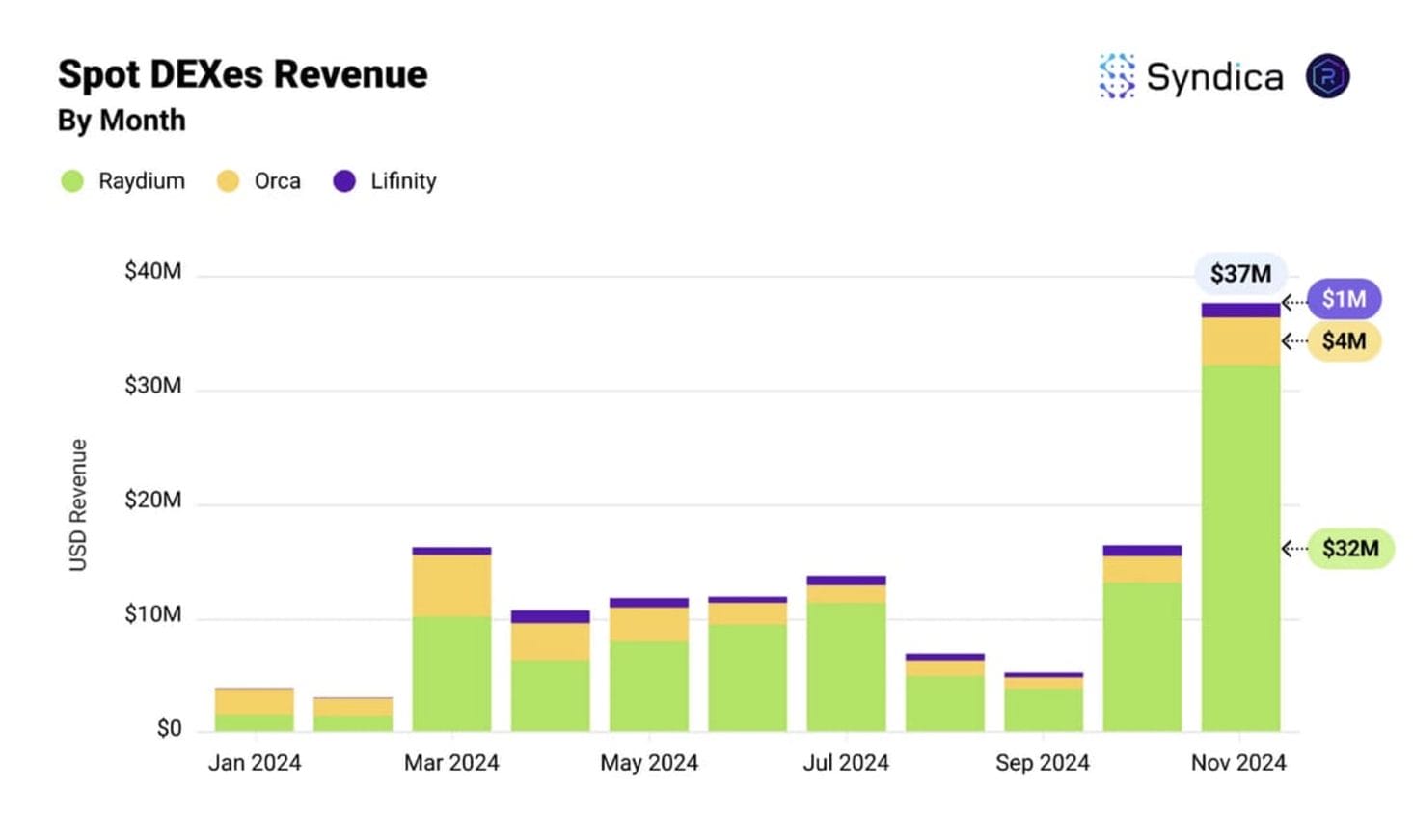Click the May 2024 axis label

(x=649, y=763)
